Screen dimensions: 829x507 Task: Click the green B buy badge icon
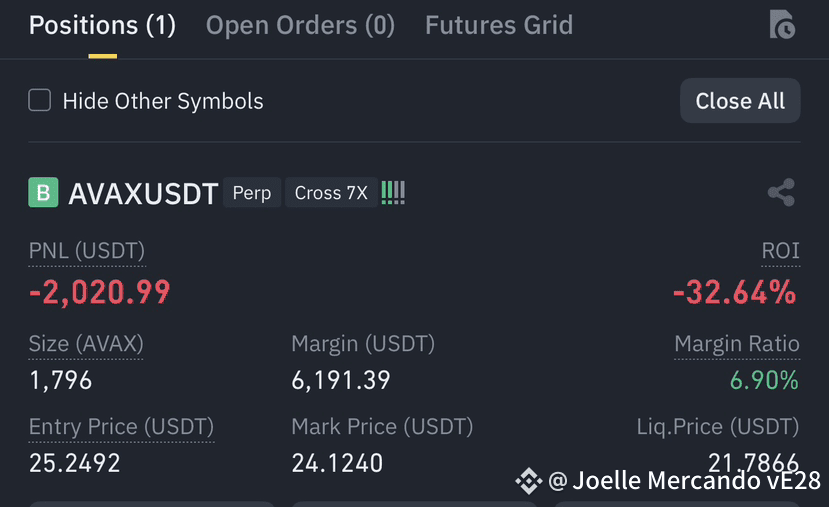point(43,192)
